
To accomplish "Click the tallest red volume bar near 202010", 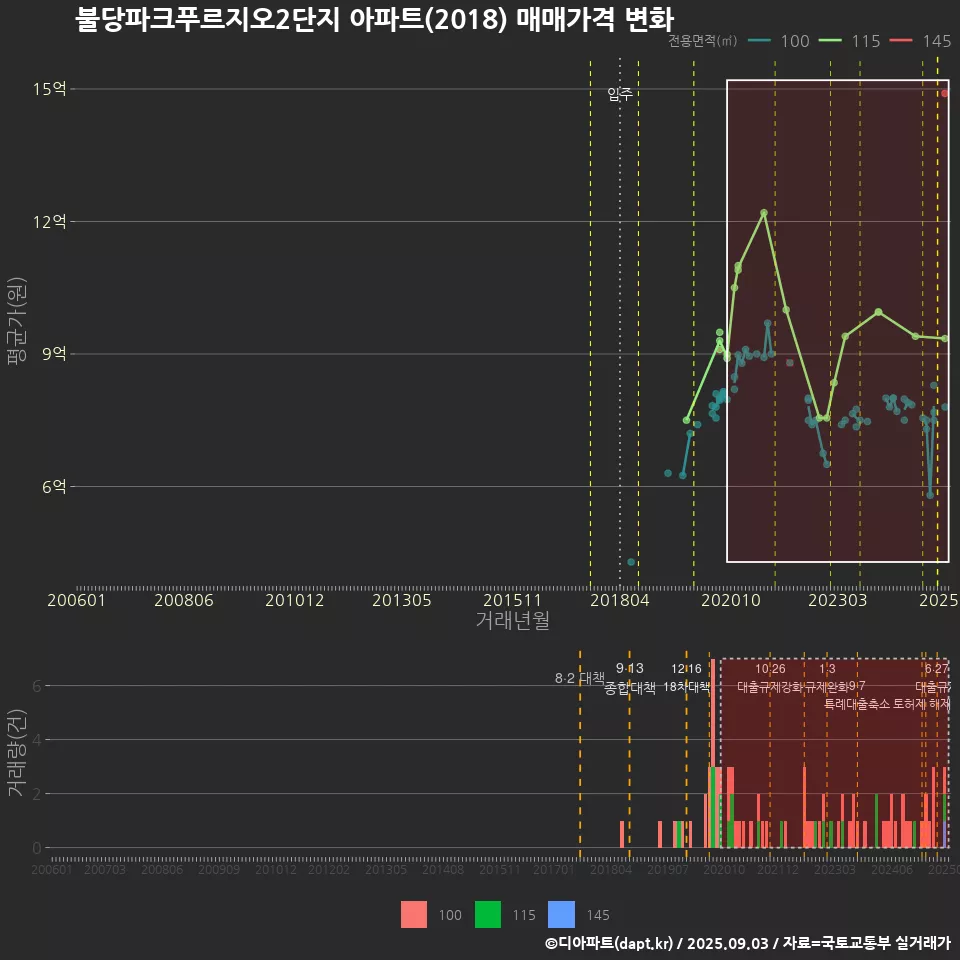I will [713, 713].
